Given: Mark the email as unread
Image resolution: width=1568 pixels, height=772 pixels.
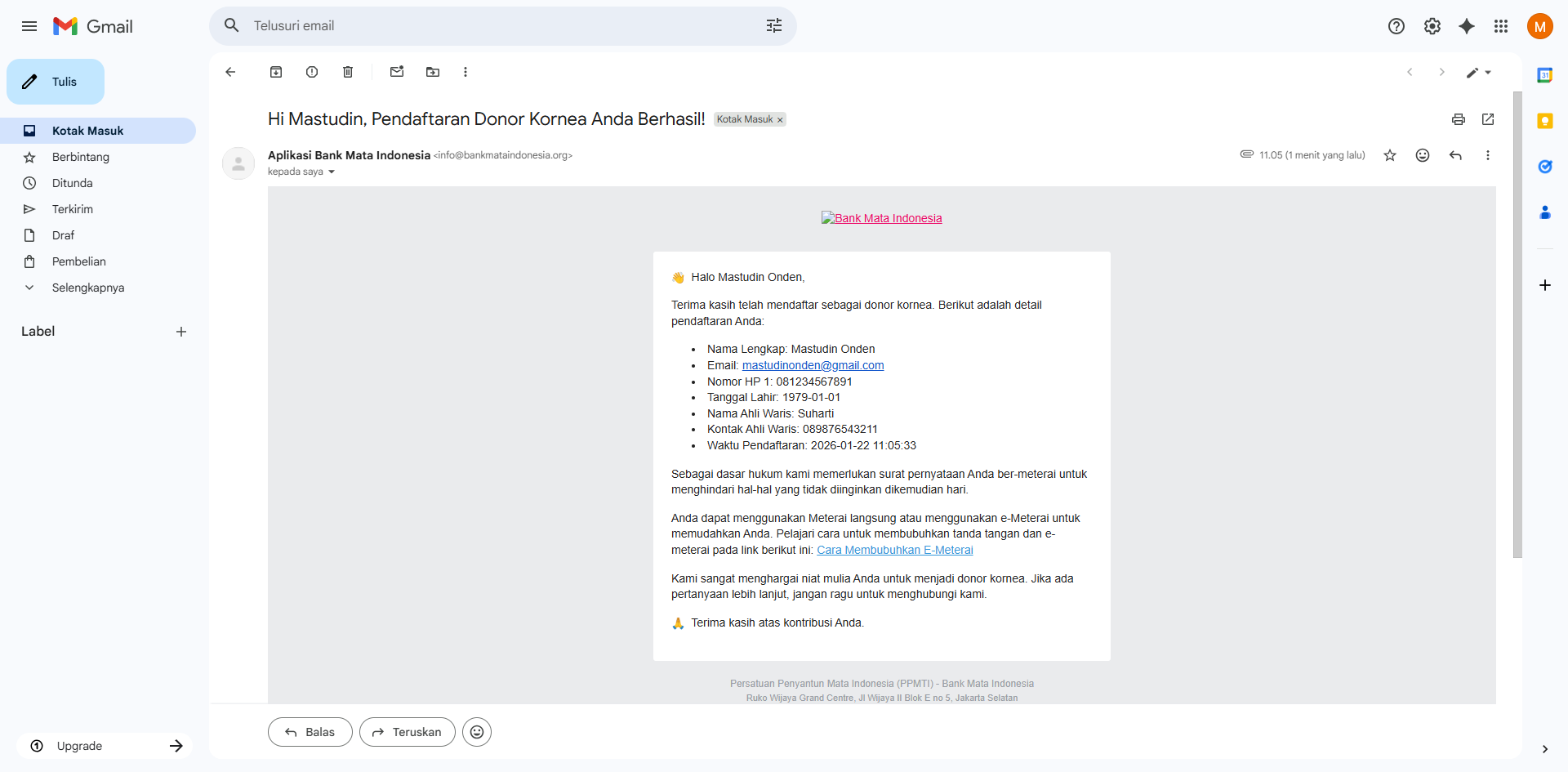Looking at the screenshot, I should pyautogui.click(x=397, y=72).
